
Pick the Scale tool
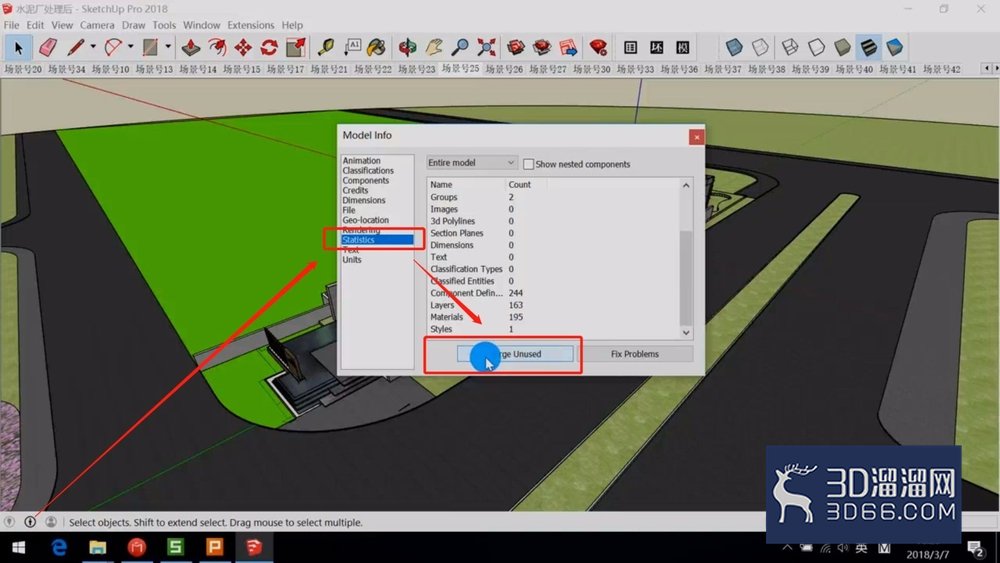(295, 47)
